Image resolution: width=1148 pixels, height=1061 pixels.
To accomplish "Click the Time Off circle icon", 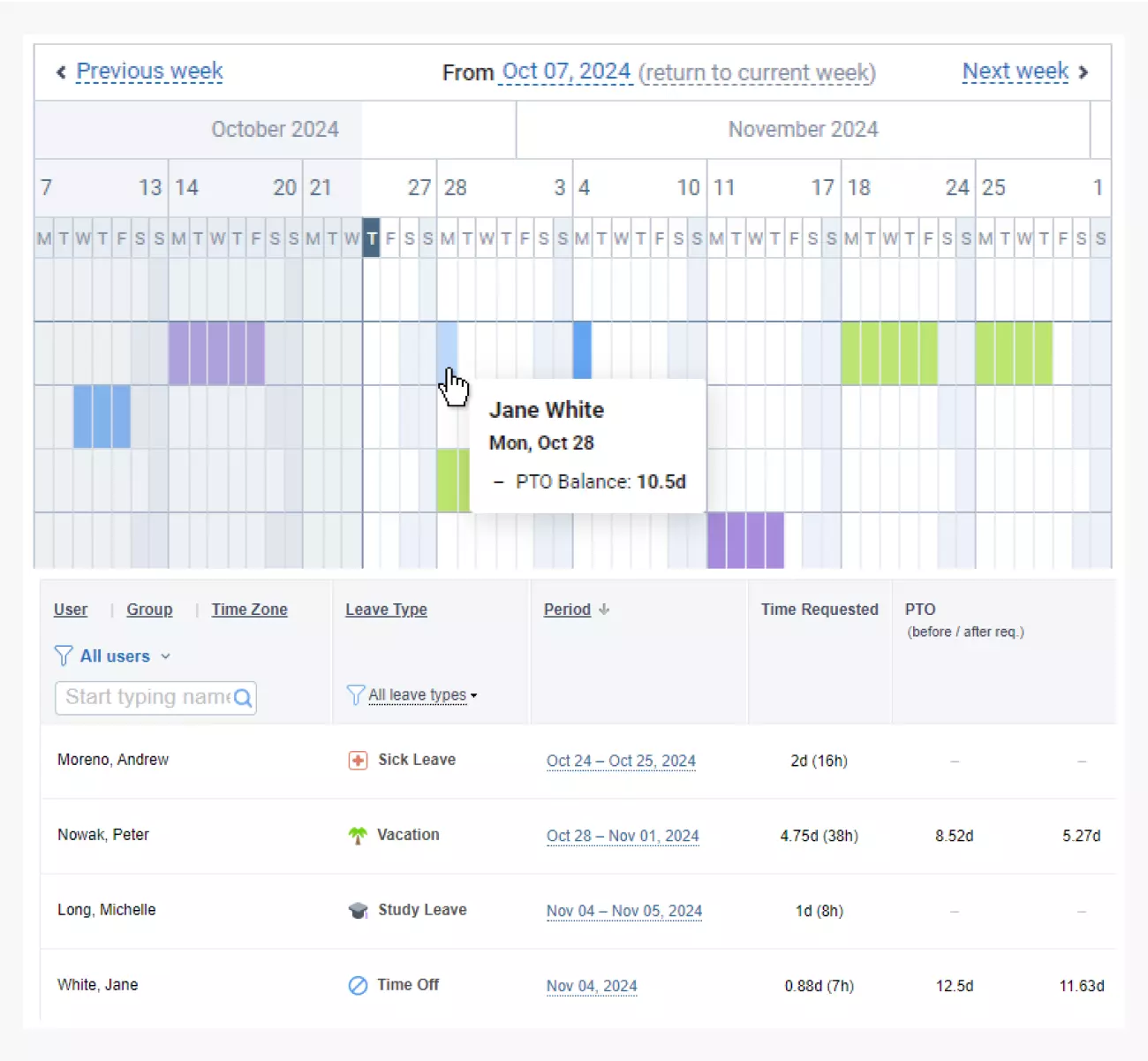I will pyautogui.click(x=358, y=986).
